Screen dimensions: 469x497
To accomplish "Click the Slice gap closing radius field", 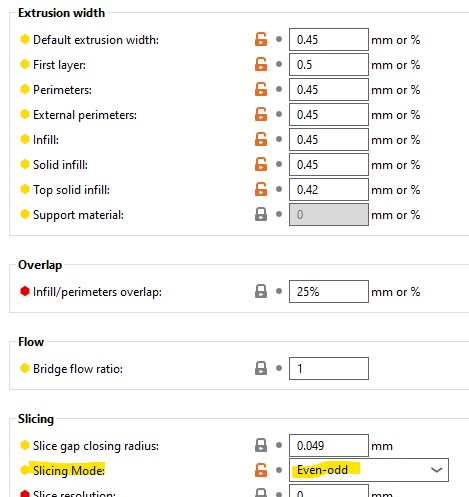I will click(x=329, y=446).
